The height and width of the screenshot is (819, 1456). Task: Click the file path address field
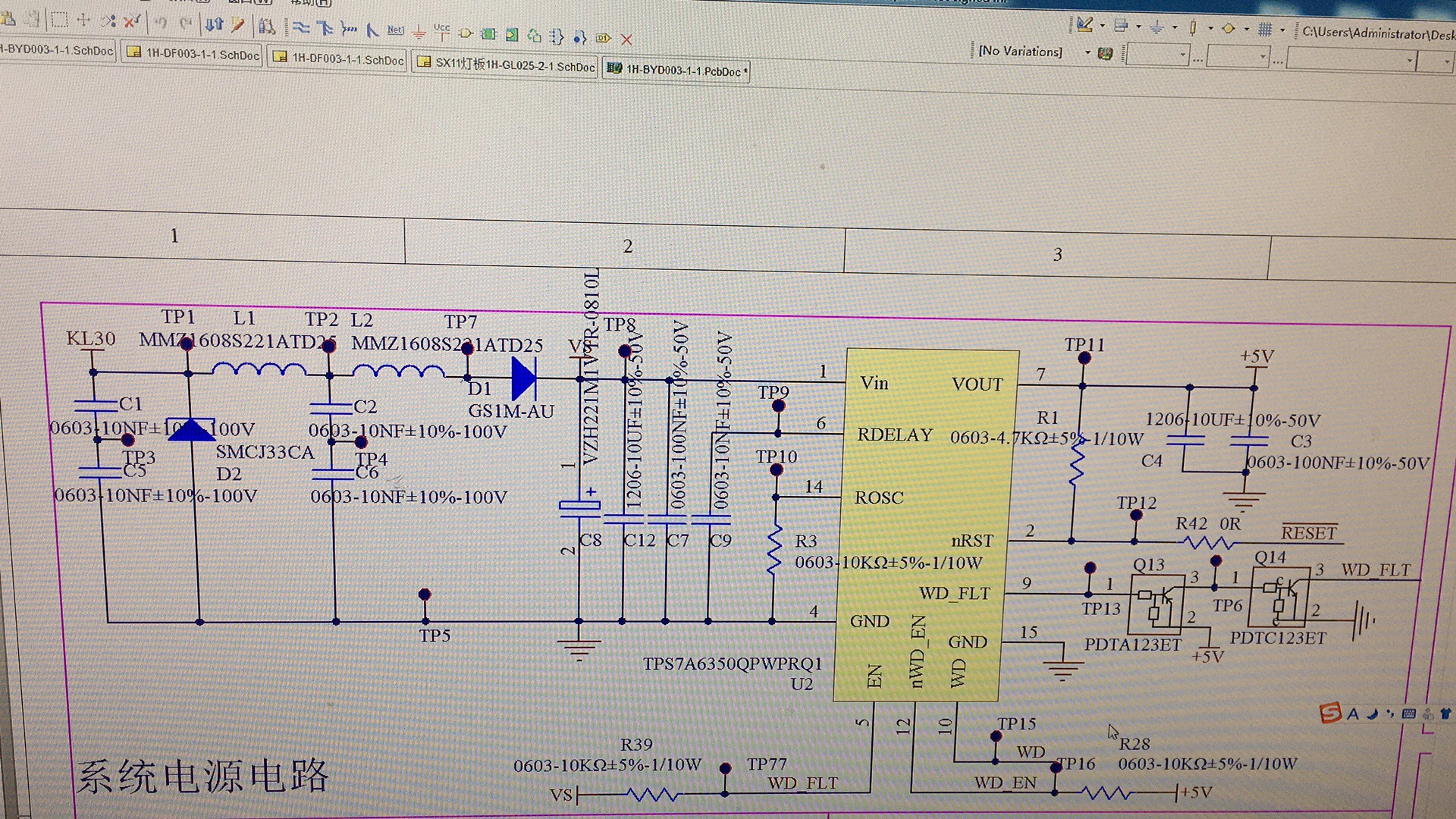(1376, 33)
